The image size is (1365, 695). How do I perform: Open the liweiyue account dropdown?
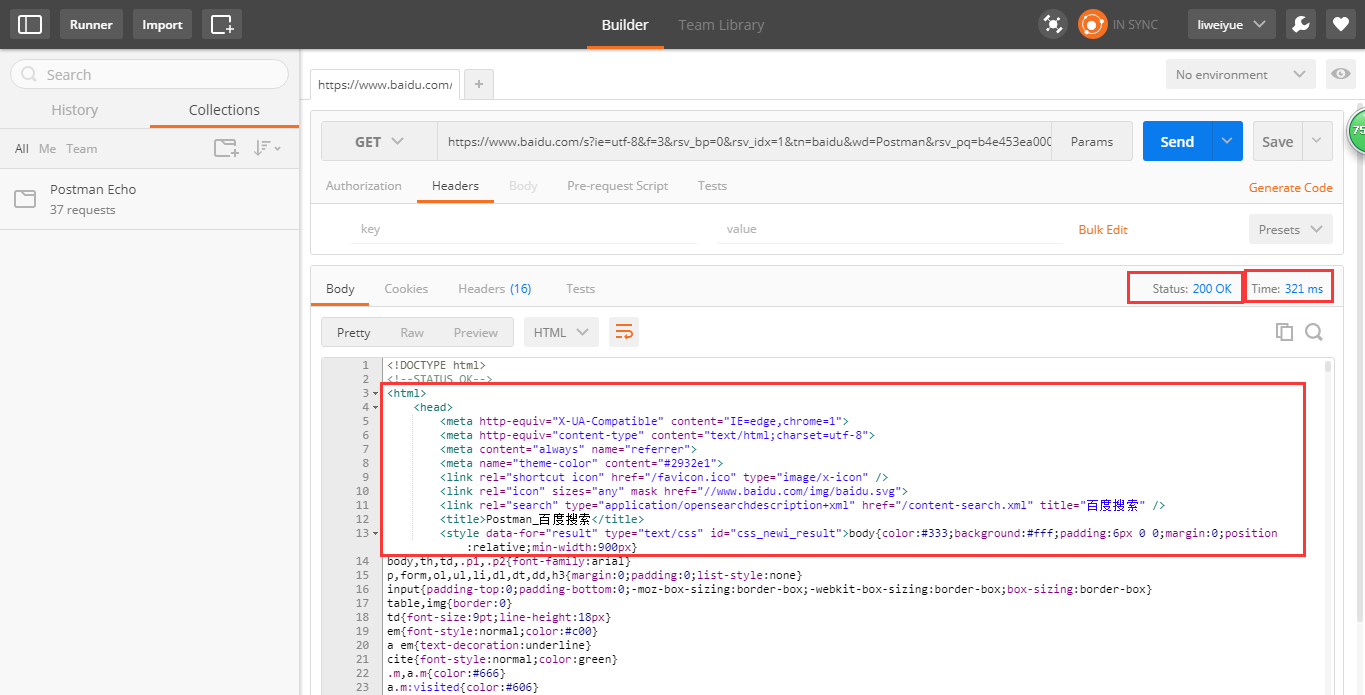pos(1231,24)
